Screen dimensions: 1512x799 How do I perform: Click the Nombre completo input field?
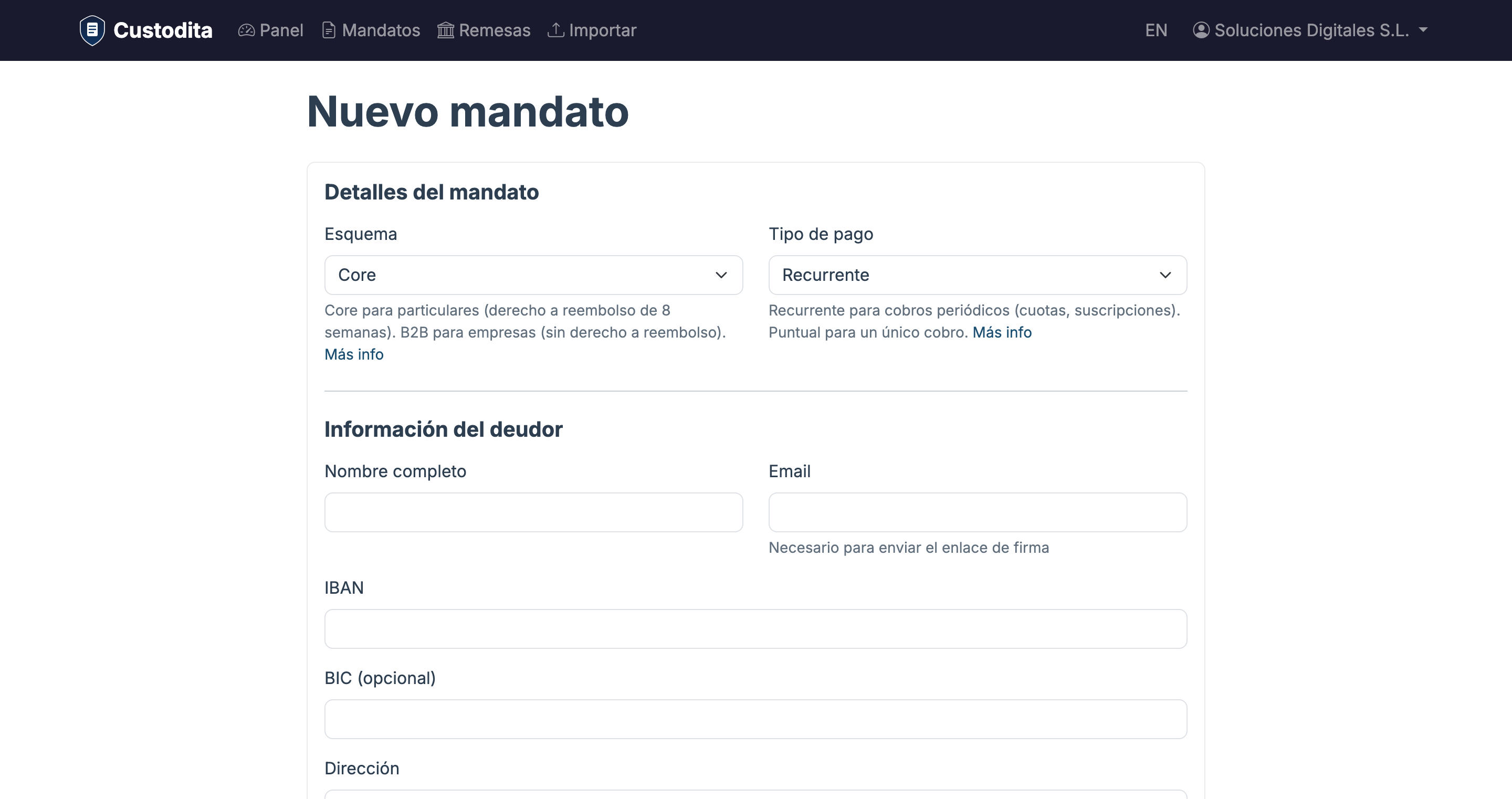533,512
